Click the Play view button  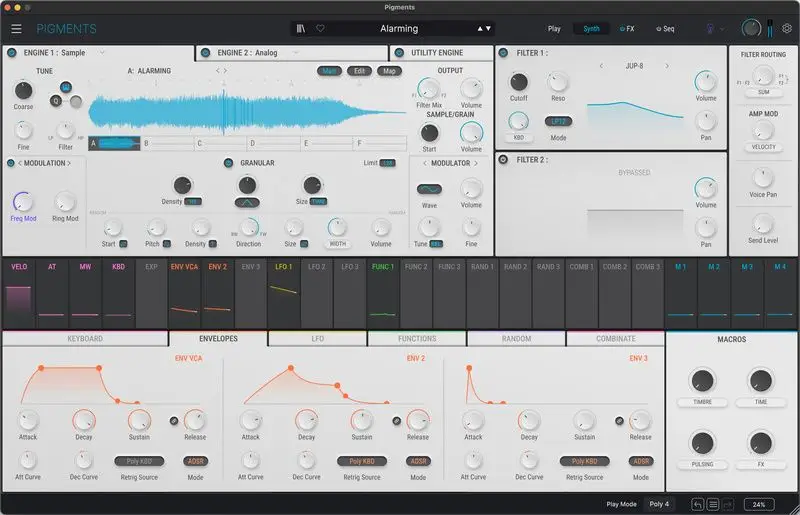[x=554, y=29]
